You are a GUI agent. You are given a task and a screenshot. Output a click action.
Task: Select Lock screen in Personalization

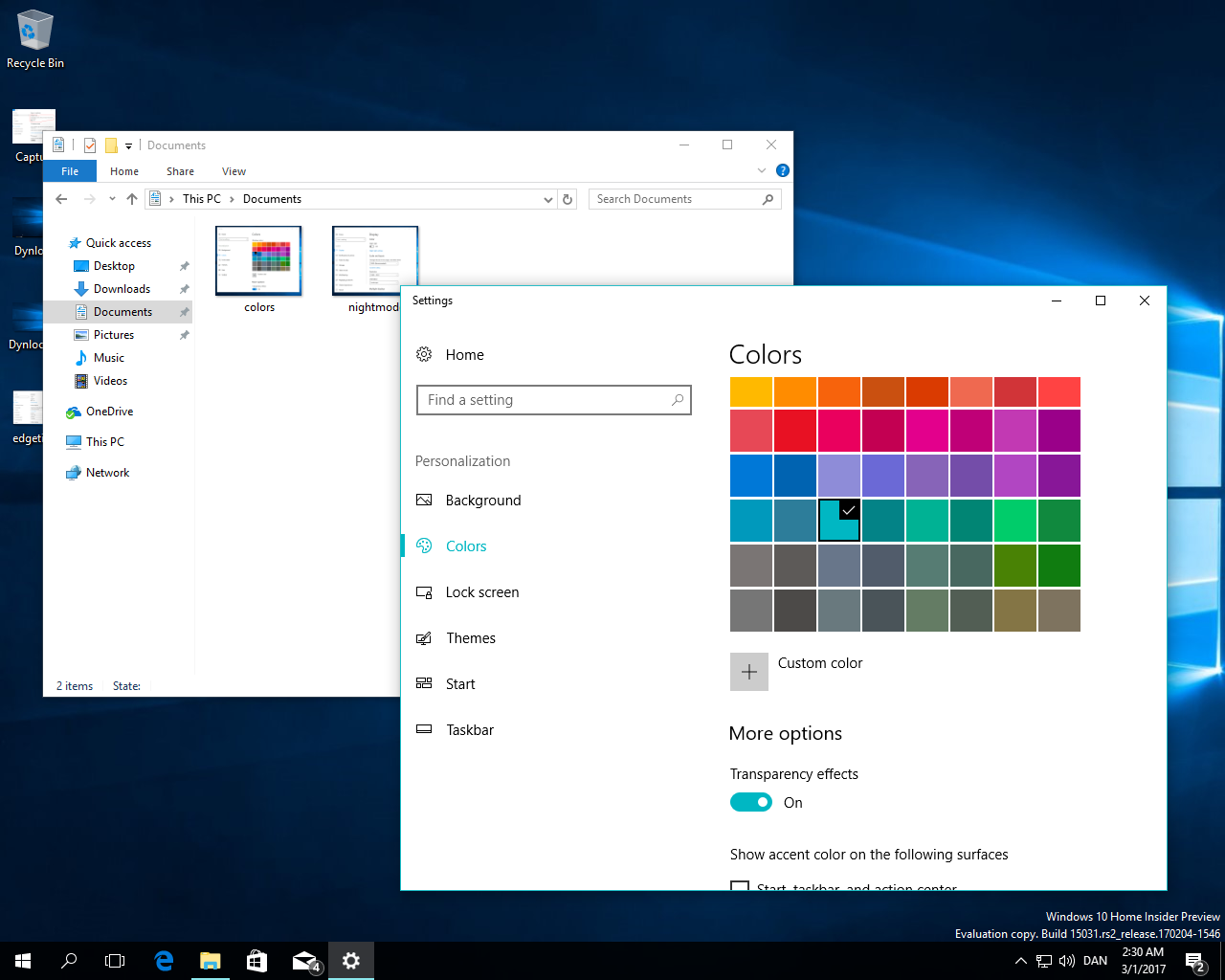(481, 591)
